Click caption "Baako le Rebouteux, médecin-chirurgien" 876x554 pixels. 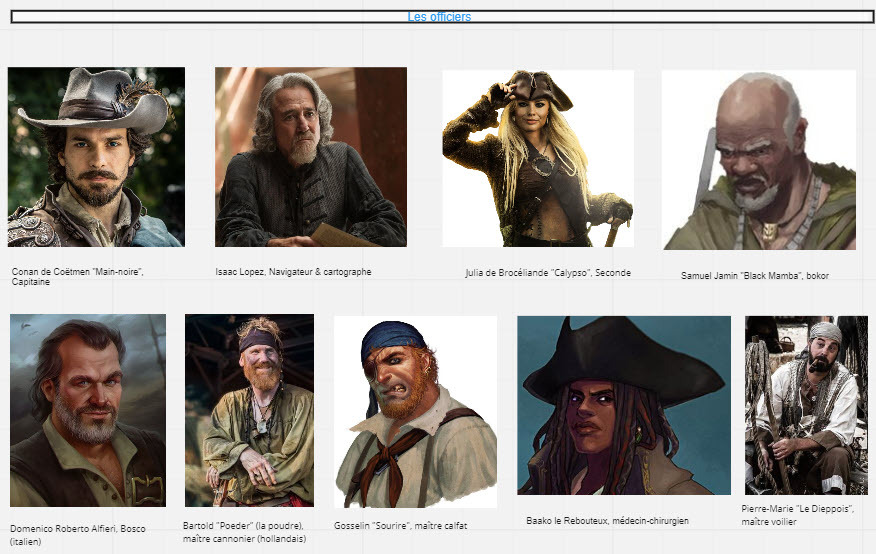click(x=607, y=520)
